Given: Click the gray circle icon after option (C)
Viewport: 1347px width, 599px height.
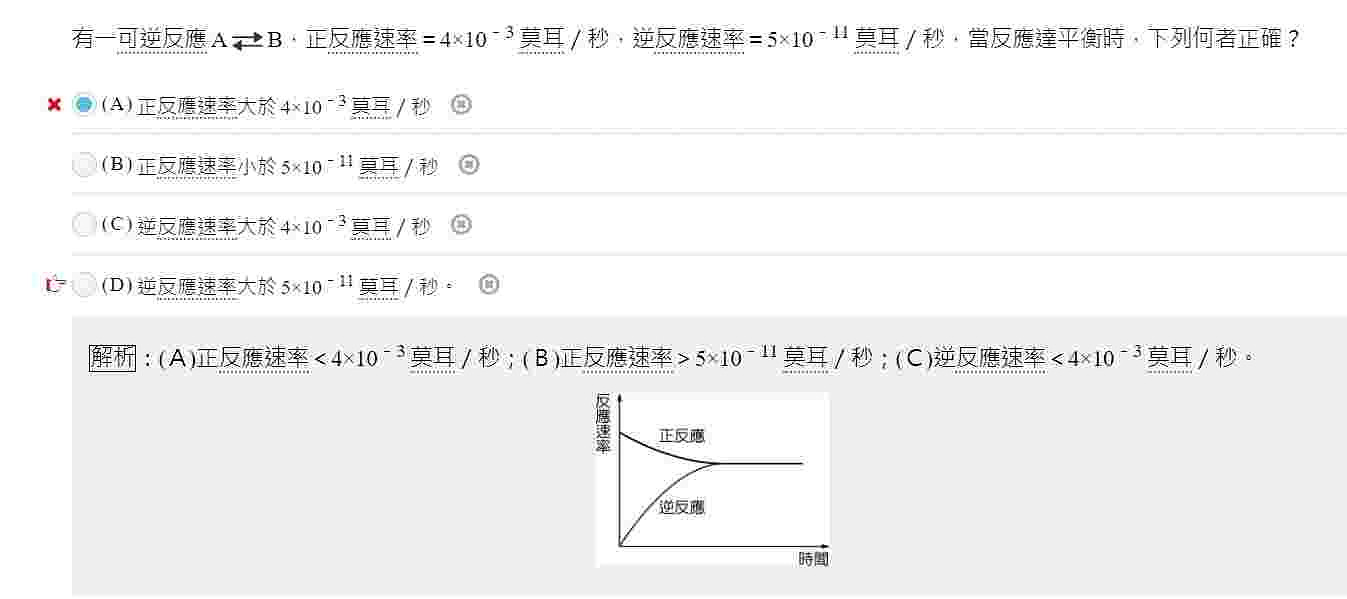Looking at the screenshot, I should click(461, 224).
